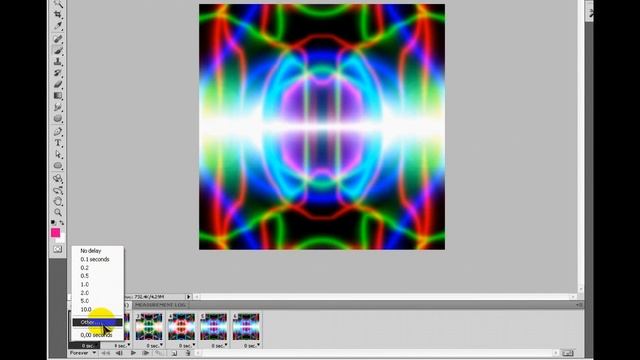Tween the animation frames

159,353
